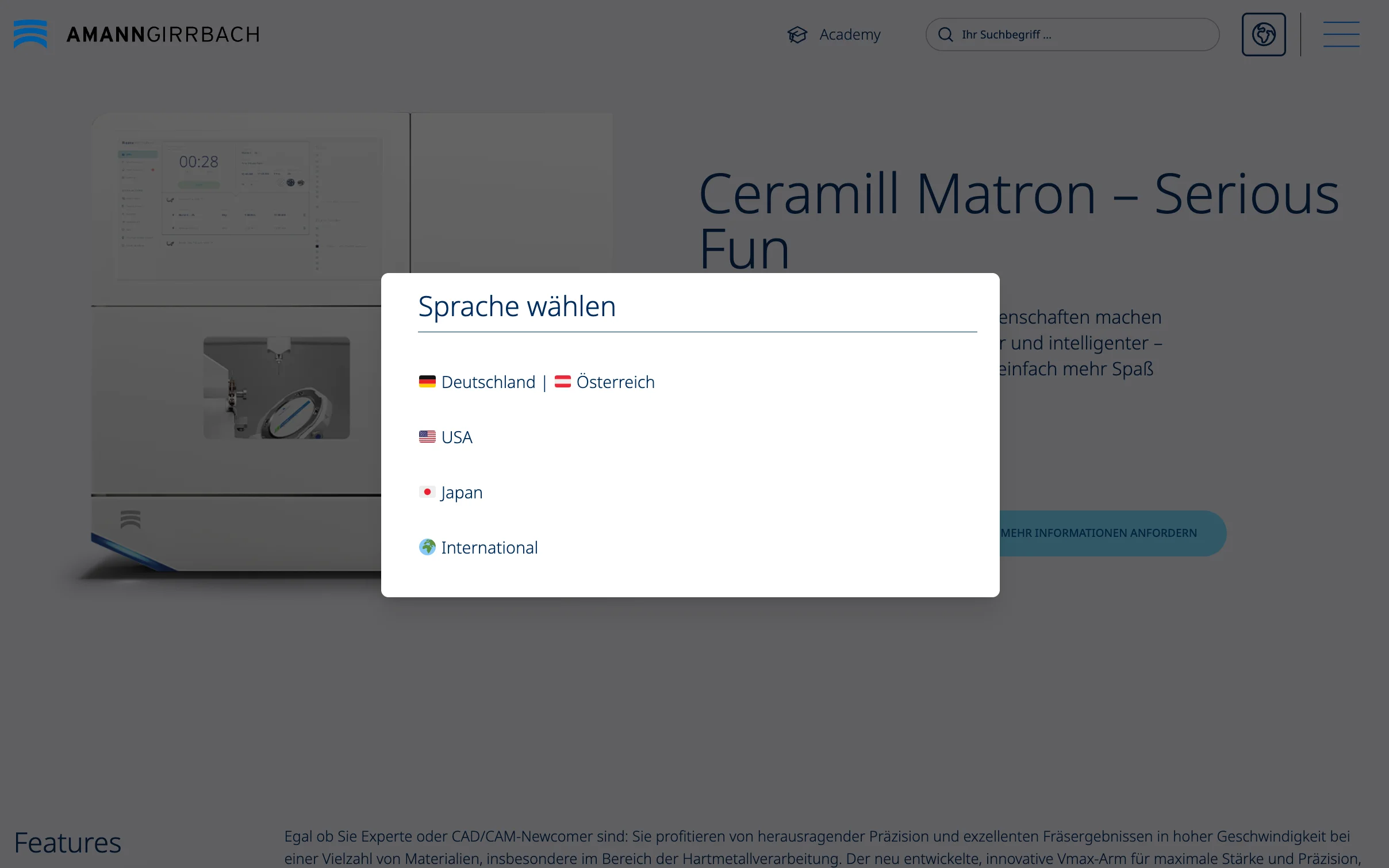The height and width of the screenshot is (868, 1389).
Task: Select Österreich language option
Action: (x=615, y=382)
